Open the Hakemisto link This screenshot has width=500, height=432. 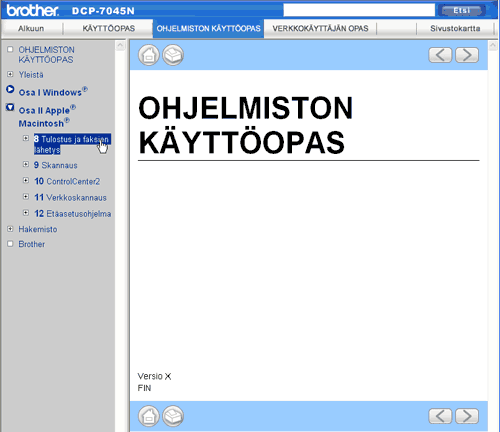tap(38, 229)
